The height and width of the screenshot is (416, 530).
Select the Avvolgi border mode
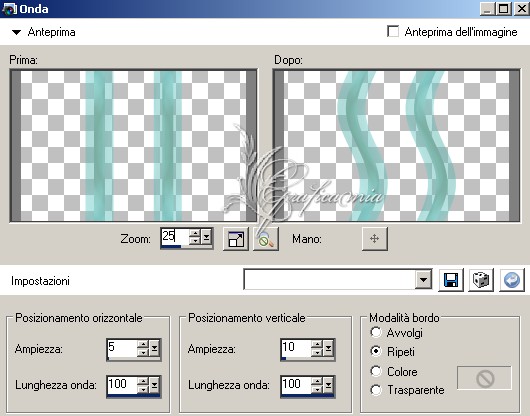[x=376, y=333]
